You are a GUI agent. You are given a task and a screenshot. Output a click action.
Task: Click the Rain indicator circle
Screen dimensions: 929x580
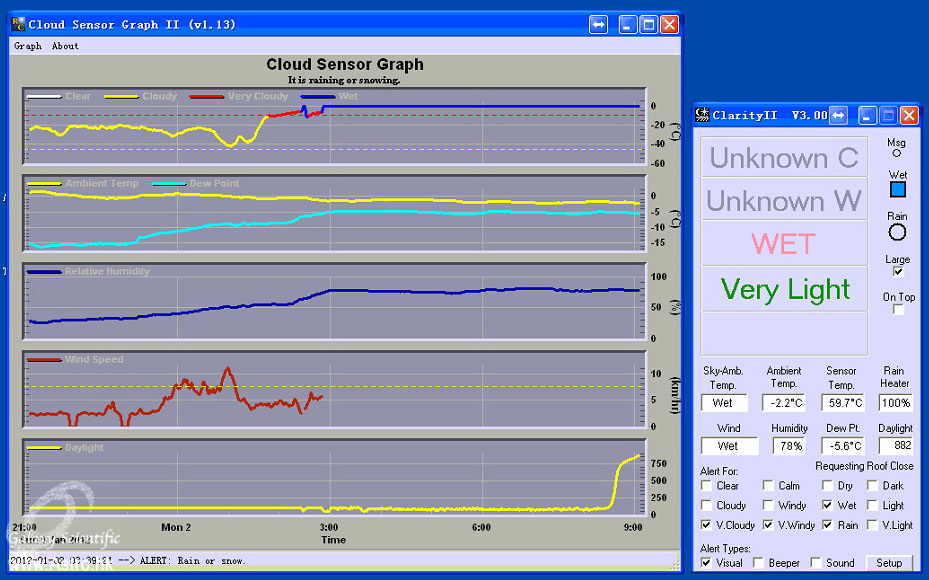tap(897, 232)
